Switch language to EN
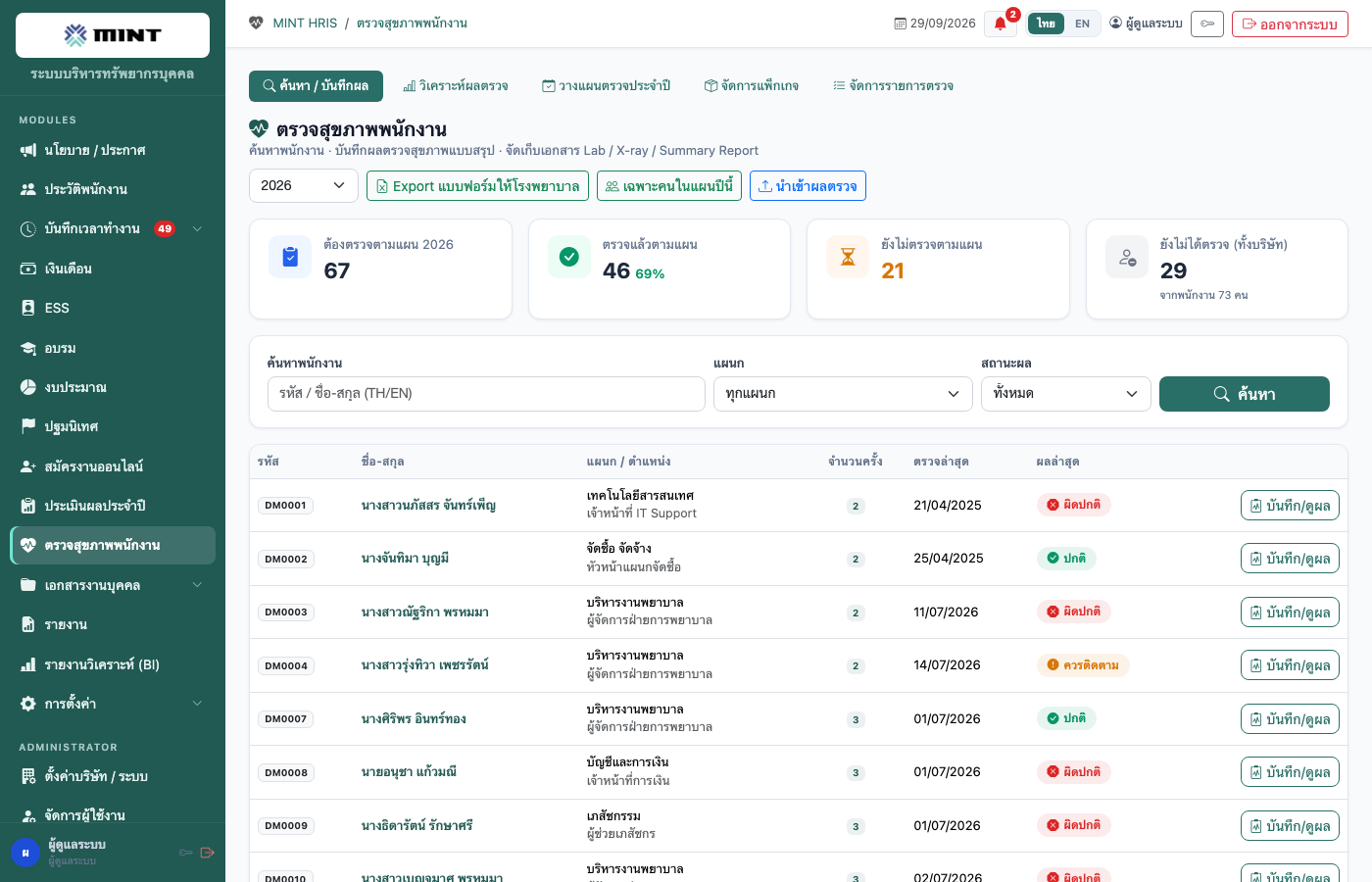The width and height of the screenshot is (1372, 882). 1082,24
